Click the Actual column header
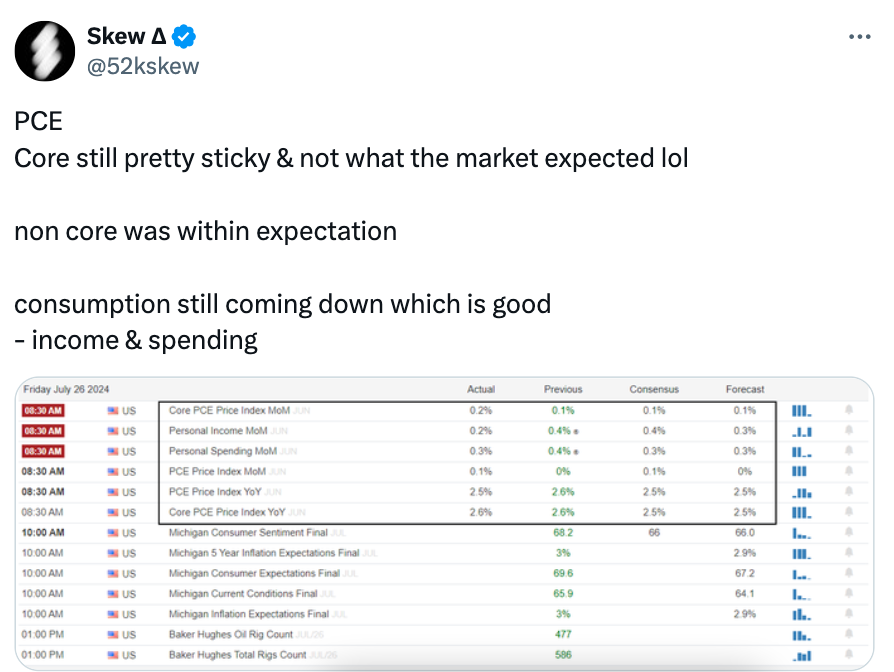The width and height of the screenshot is (894, 672). tap(481, 389)
